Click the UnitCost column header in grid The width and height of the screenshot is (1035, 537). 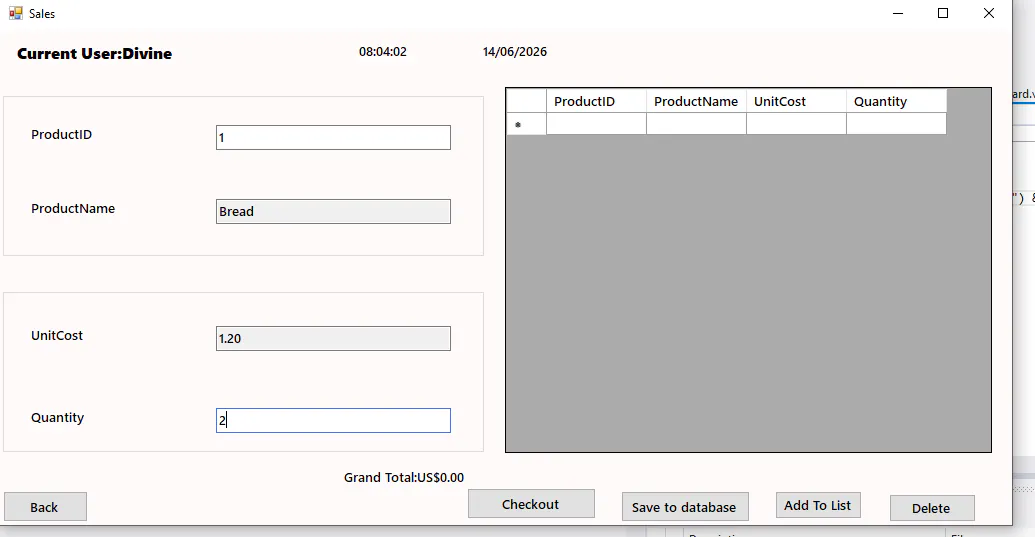tap(796, 101)
